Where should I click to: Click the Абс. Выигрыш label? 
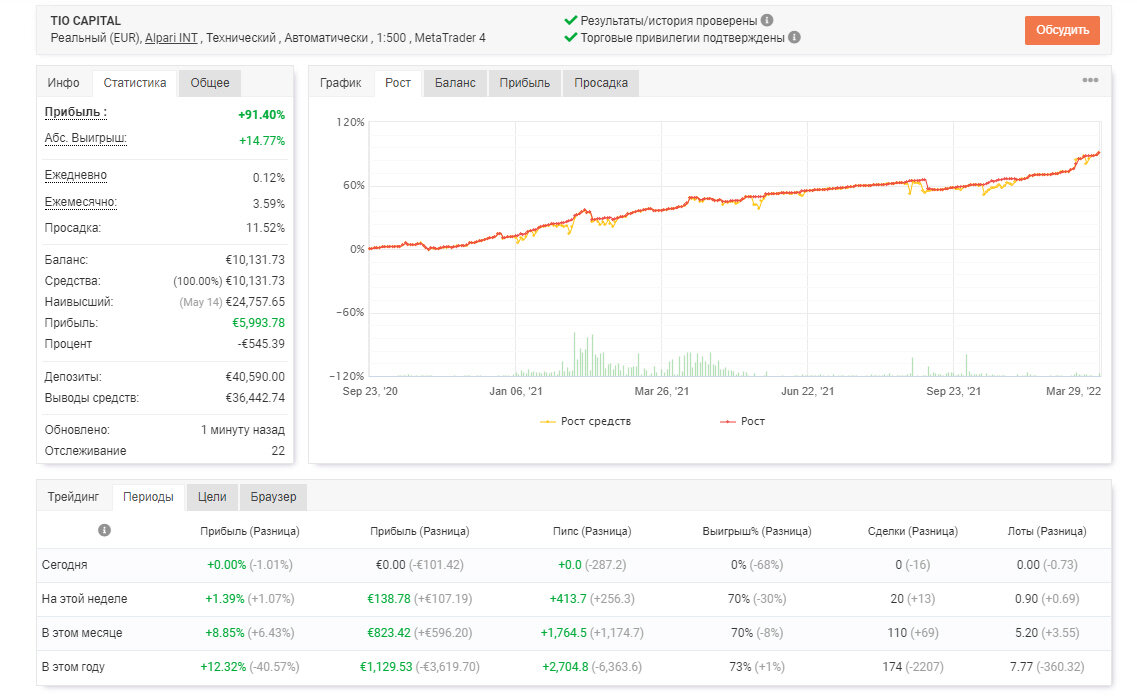tap(86, 138)
